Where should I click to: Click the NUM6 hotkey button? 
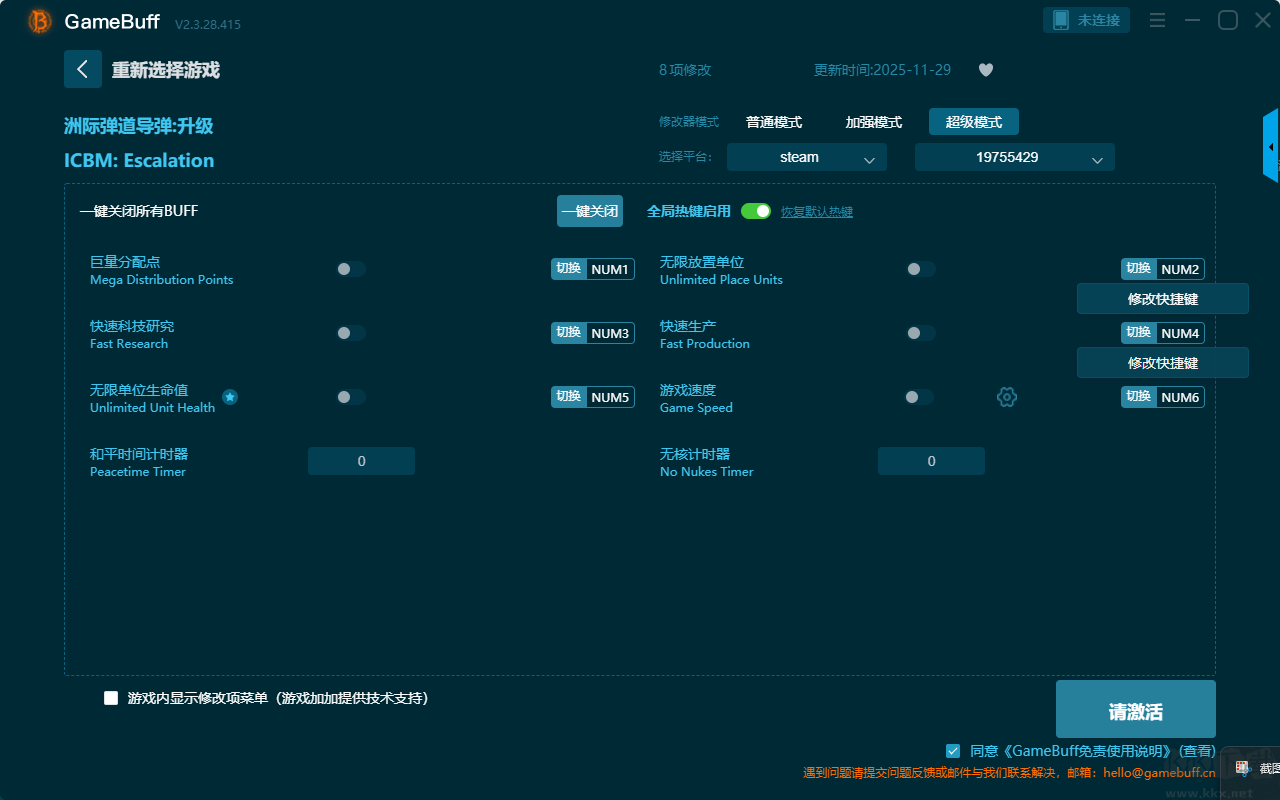click(1163, 397)
